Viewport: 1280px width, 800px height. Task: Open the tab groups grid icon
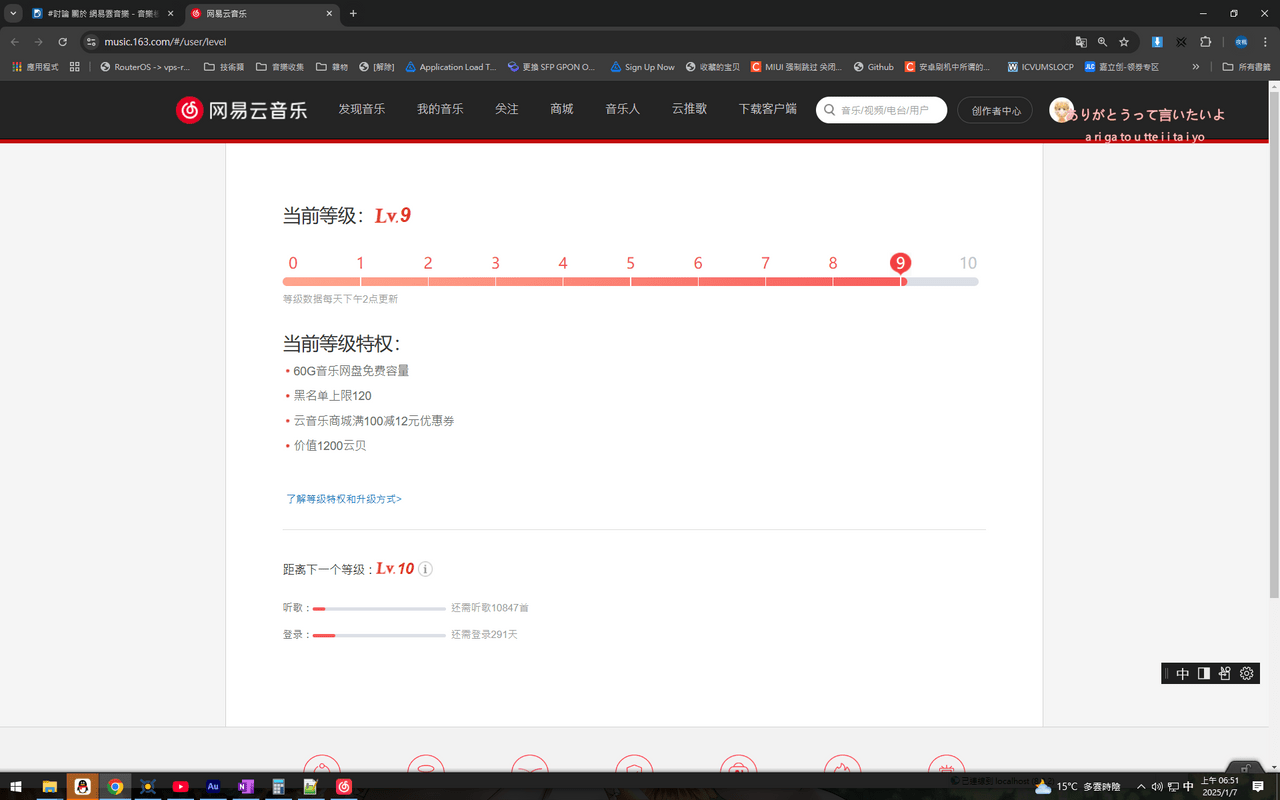pos(75,67)
